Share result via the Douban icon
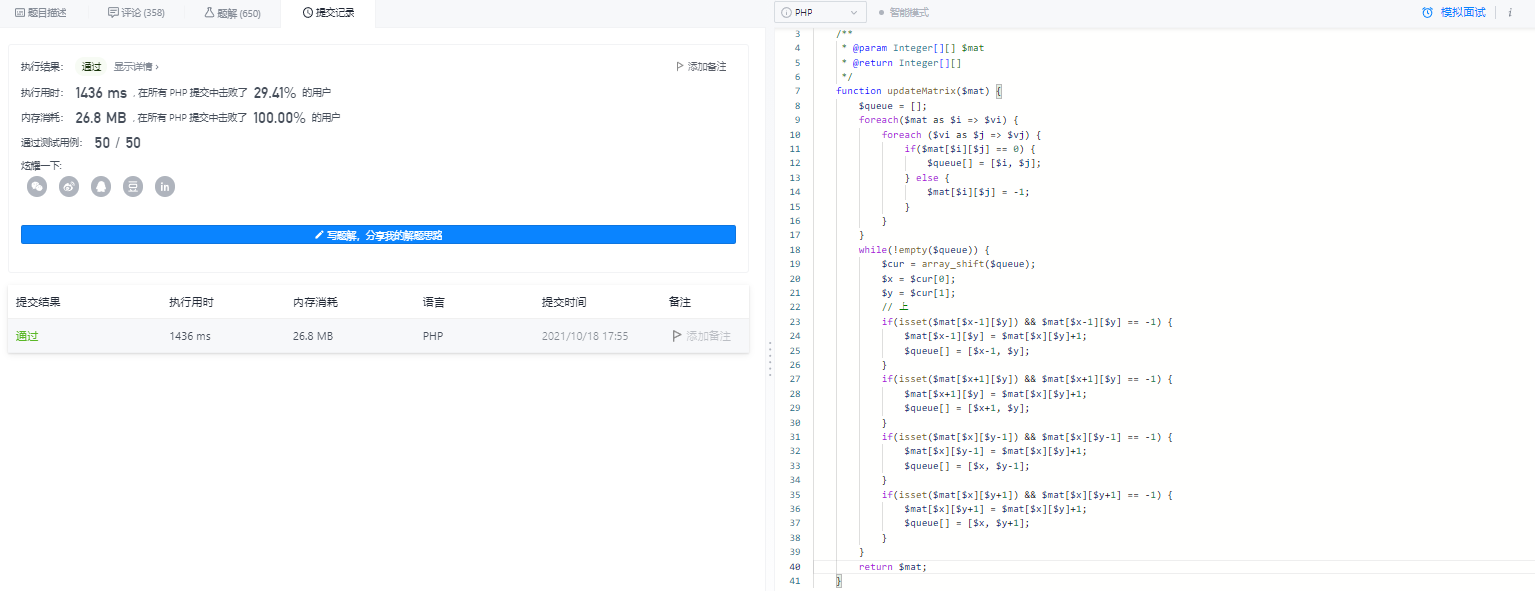The height and width of the screenshot is (591, 1535). 133,186
